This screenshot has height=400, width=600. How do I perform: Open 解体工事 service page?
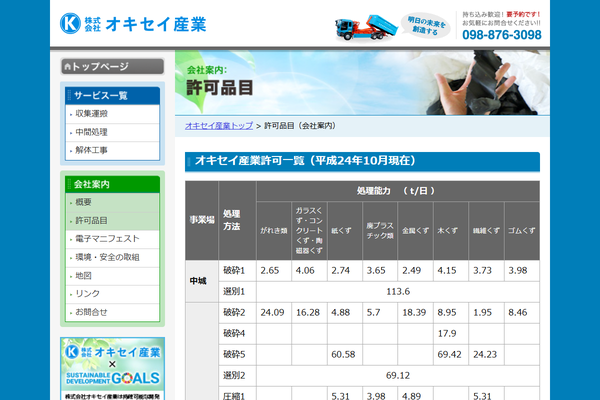(112, 150)
